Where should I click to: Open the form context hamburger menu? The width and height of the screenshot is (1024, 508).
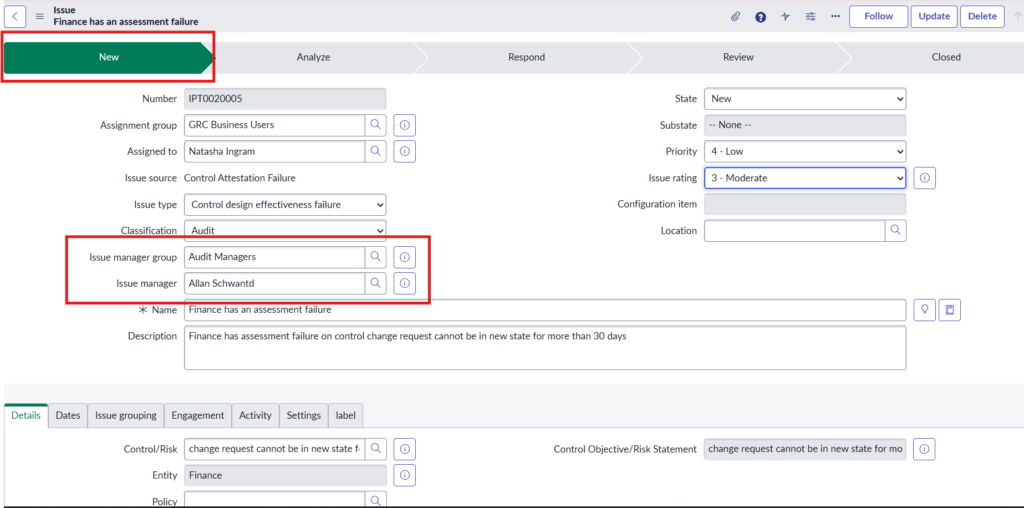40,16
